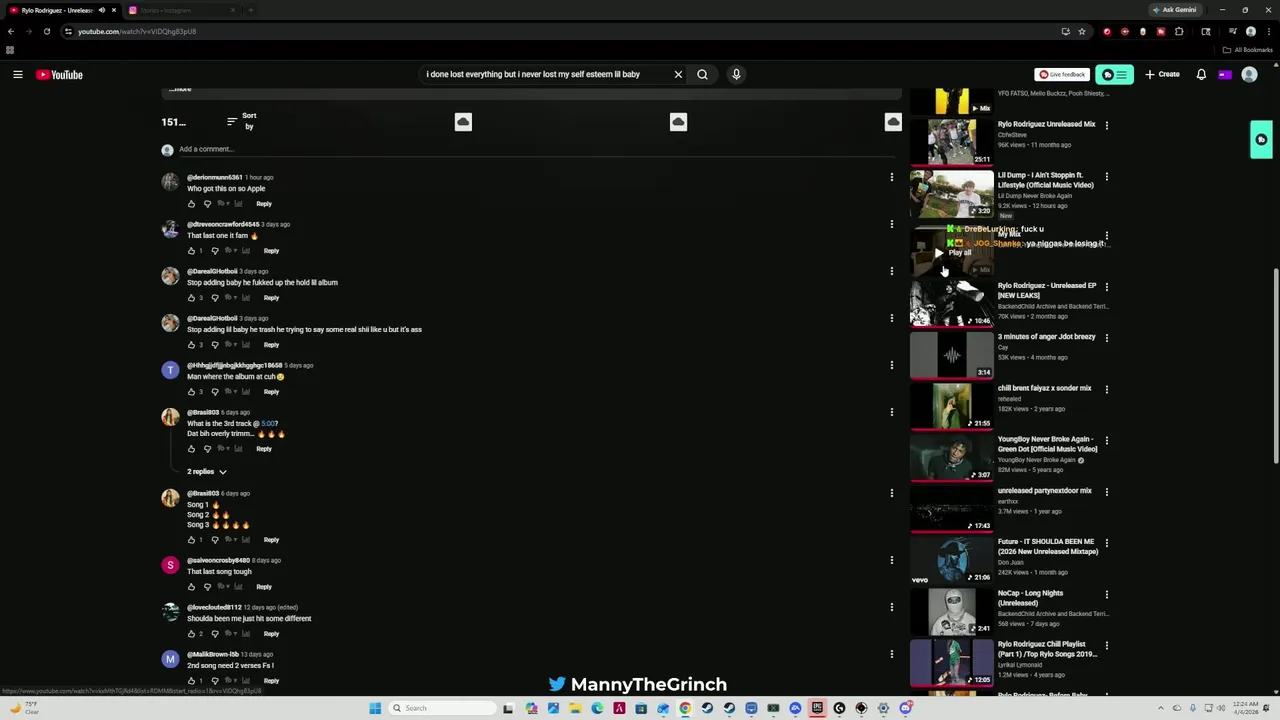The image size is (1280, 720).
Task: Like the 'That last one it fam' comment
Action: pos(191,250)
